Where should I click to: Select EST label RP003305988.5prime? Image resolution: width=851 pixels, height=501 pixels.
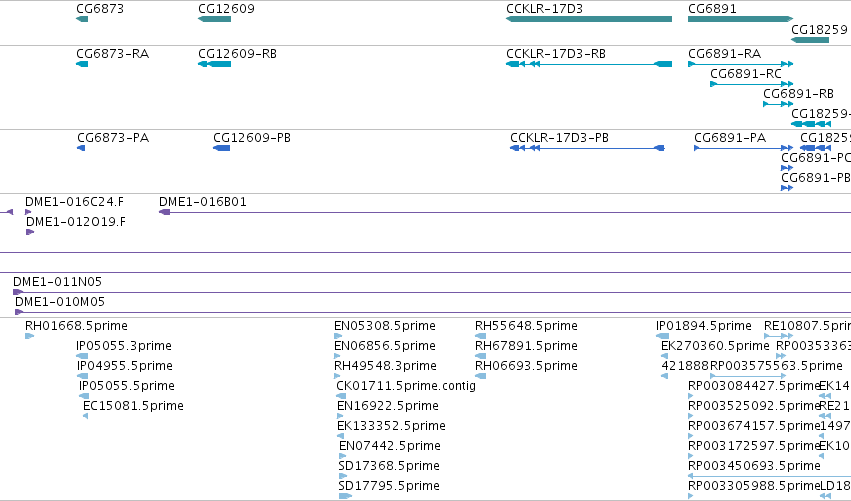coord(754,486)
